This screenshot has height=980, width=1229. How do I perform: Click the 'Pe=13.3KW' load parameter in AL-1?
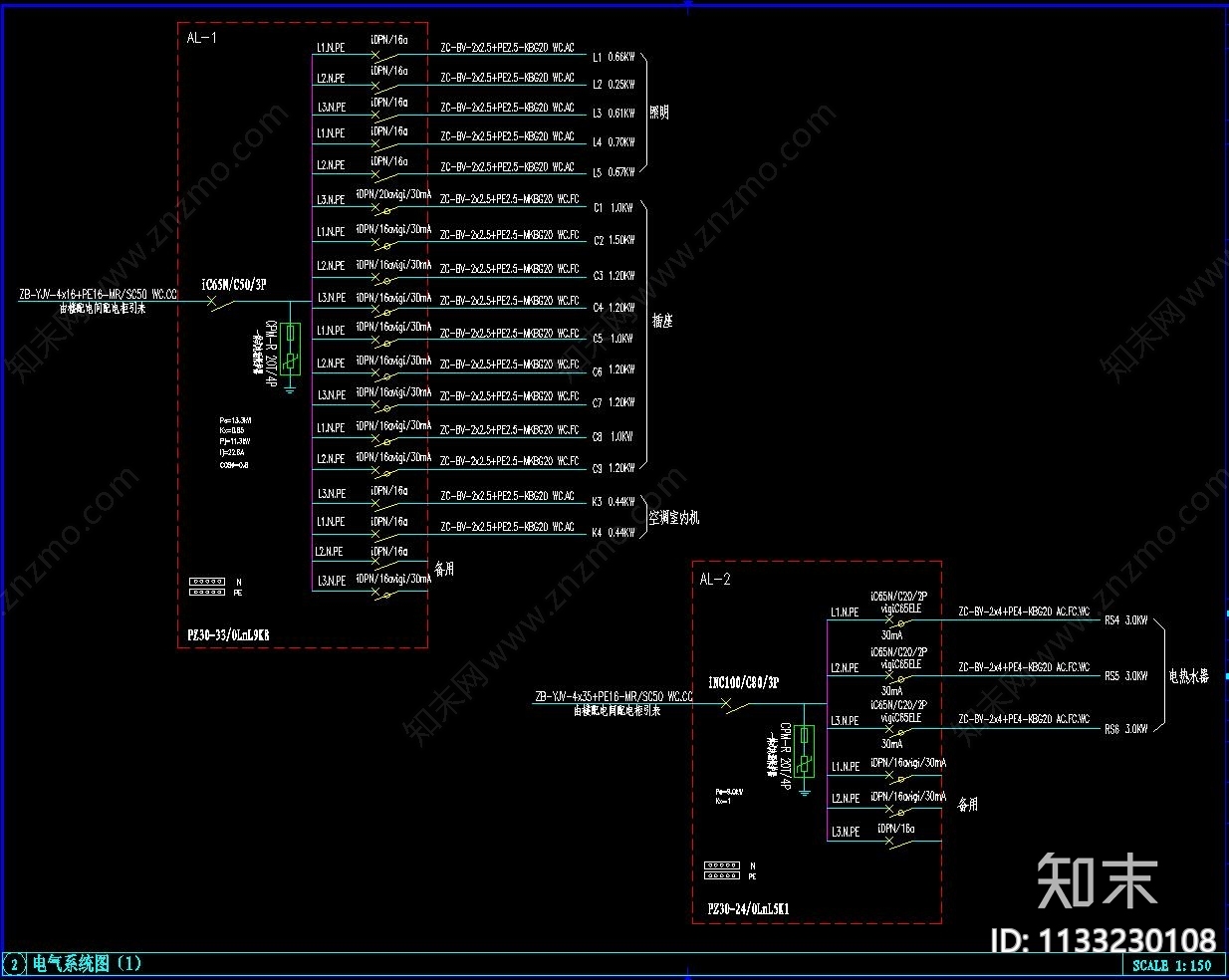coord(235,420)
